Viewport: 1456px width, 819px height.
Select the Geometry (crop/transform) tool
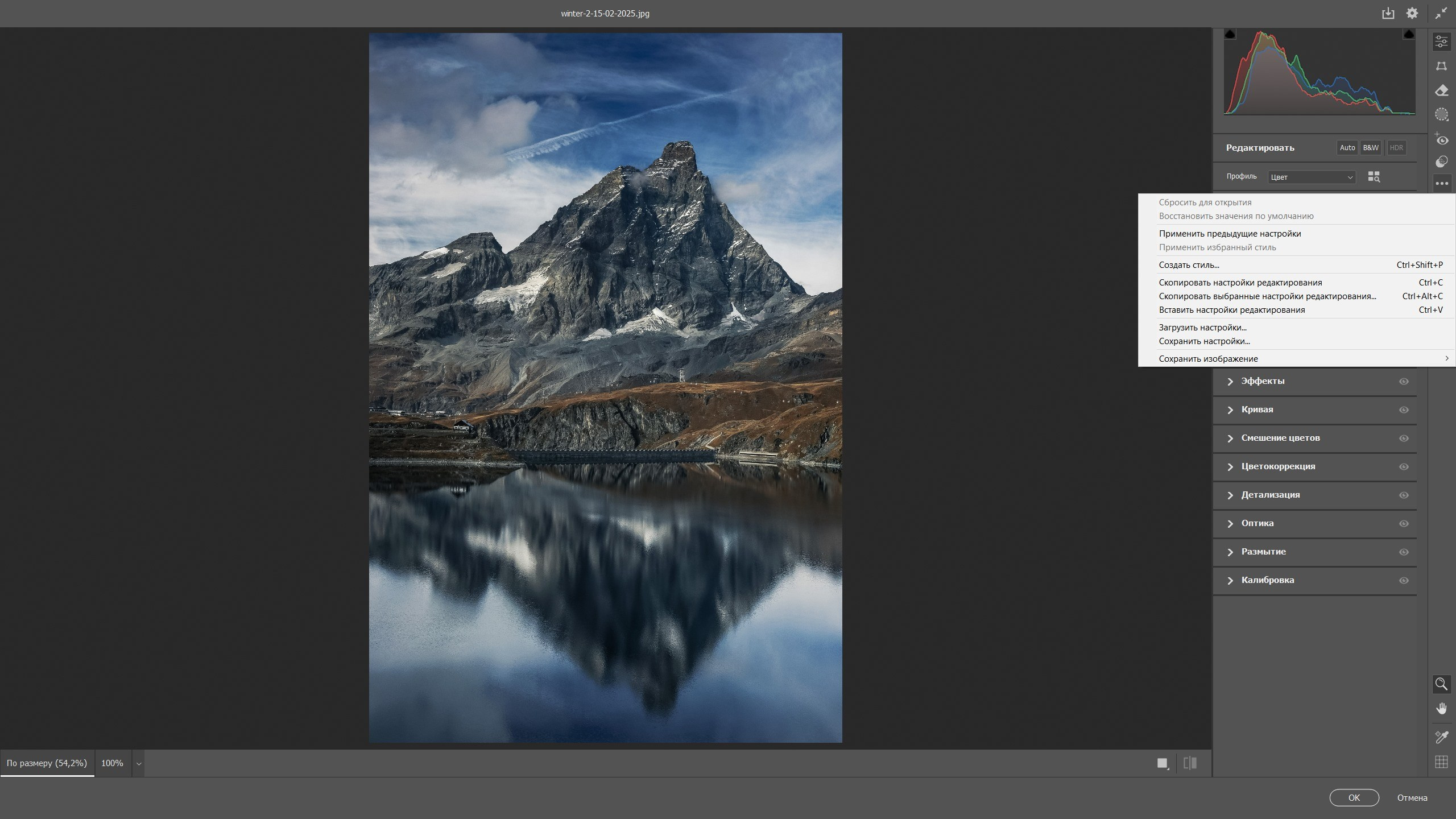click(x=1441, y=67)
